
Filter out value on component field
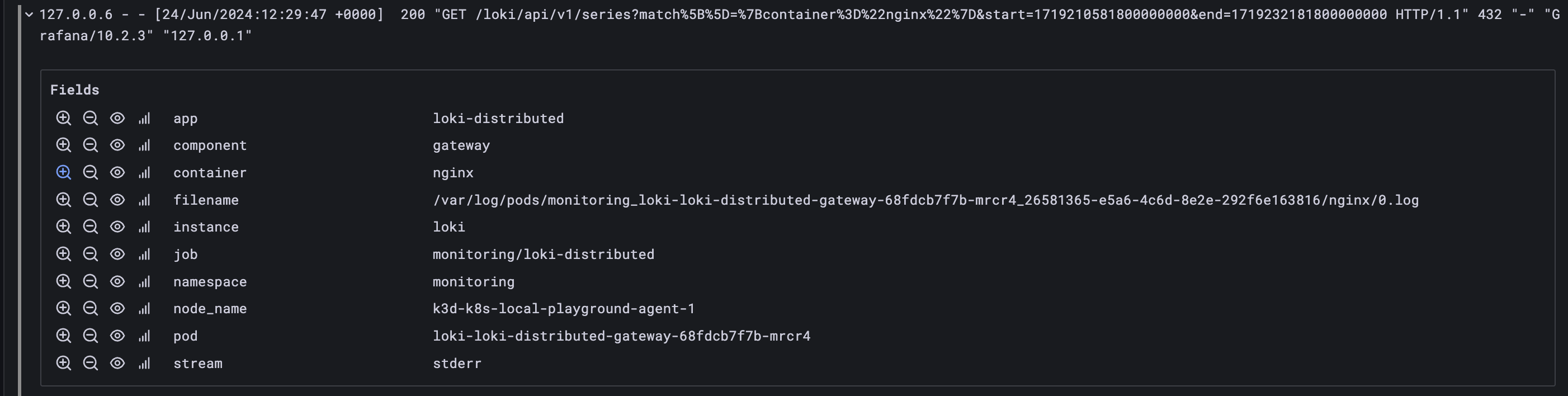(90, 145)
